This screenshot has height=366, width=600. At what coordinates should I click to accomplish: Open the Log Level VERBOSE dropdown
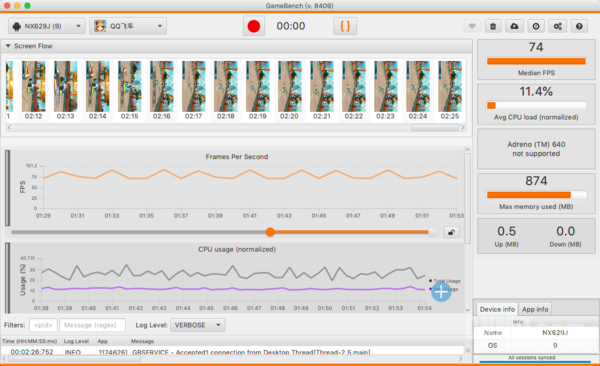tap(197, 325)
